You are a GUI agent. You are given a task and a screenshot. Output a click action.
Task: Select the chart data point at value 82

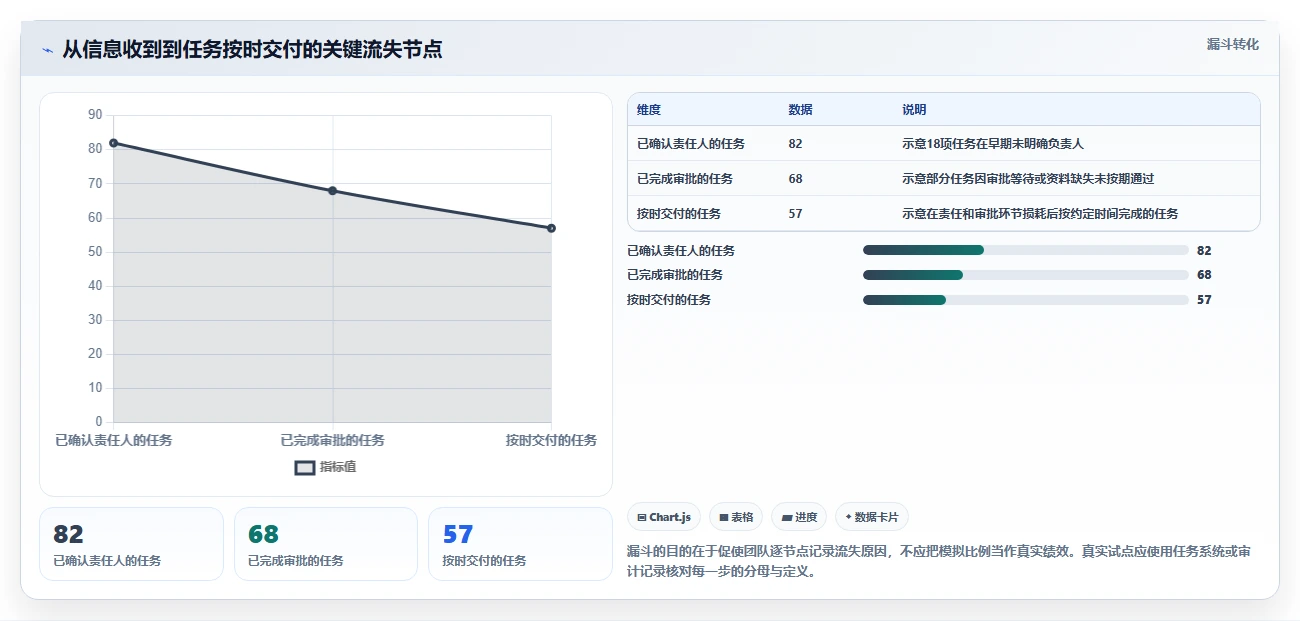[113, 143]
